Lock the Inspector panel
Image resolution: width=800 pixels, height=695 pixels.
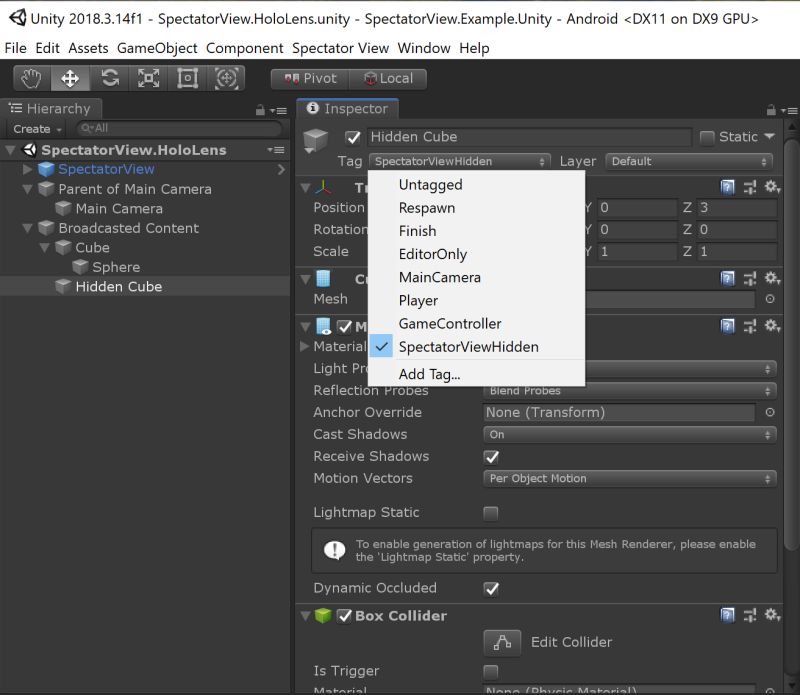[x=771, y=110]
